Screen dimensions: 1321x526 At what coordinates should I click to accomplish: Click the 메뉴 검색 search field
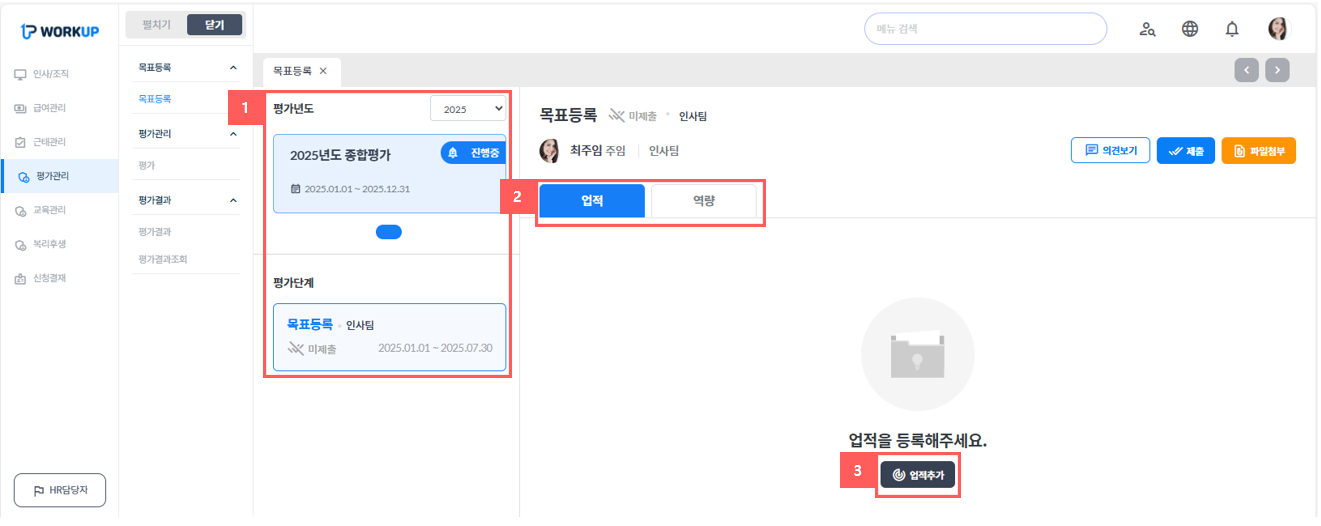click(x=985, y=29)
